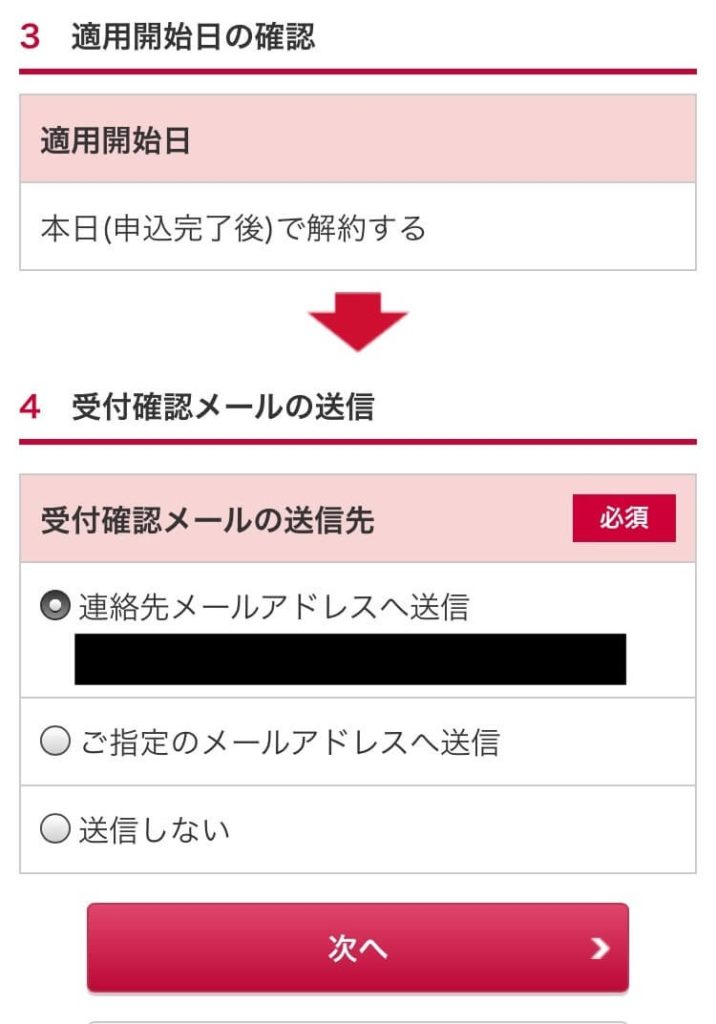Image resolution: width=716 pixels, height=1024 pixels.
Task: Click the blacked-out email address box
Action: [x=350, y=659]
